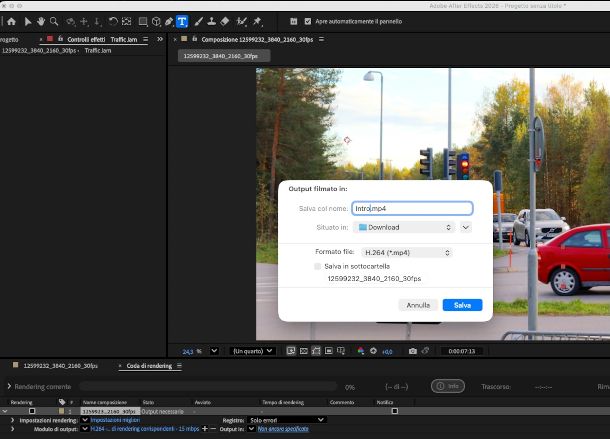Select the Eraser tool

coord(225,21)
